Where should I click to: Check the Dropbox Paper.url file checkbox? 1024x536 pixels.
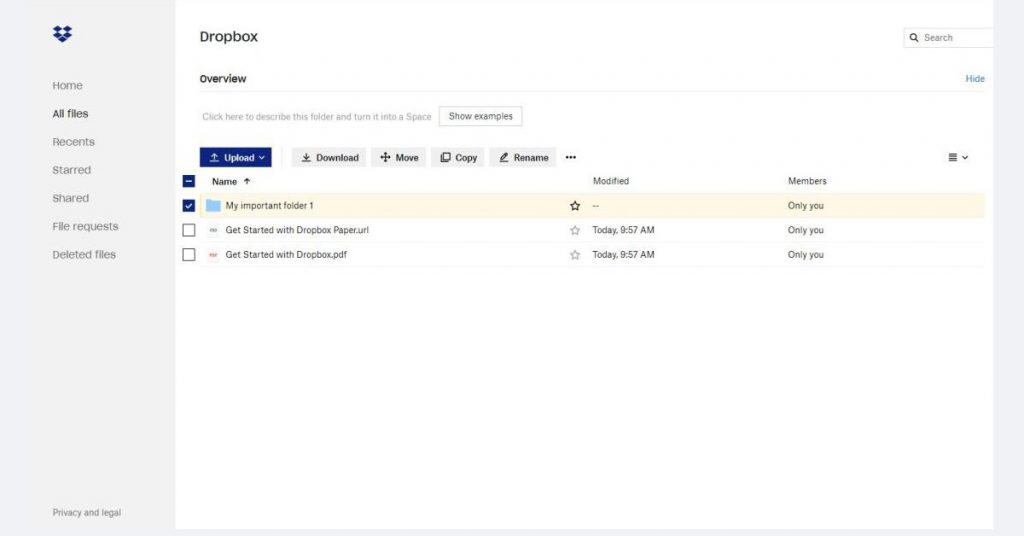189,230
